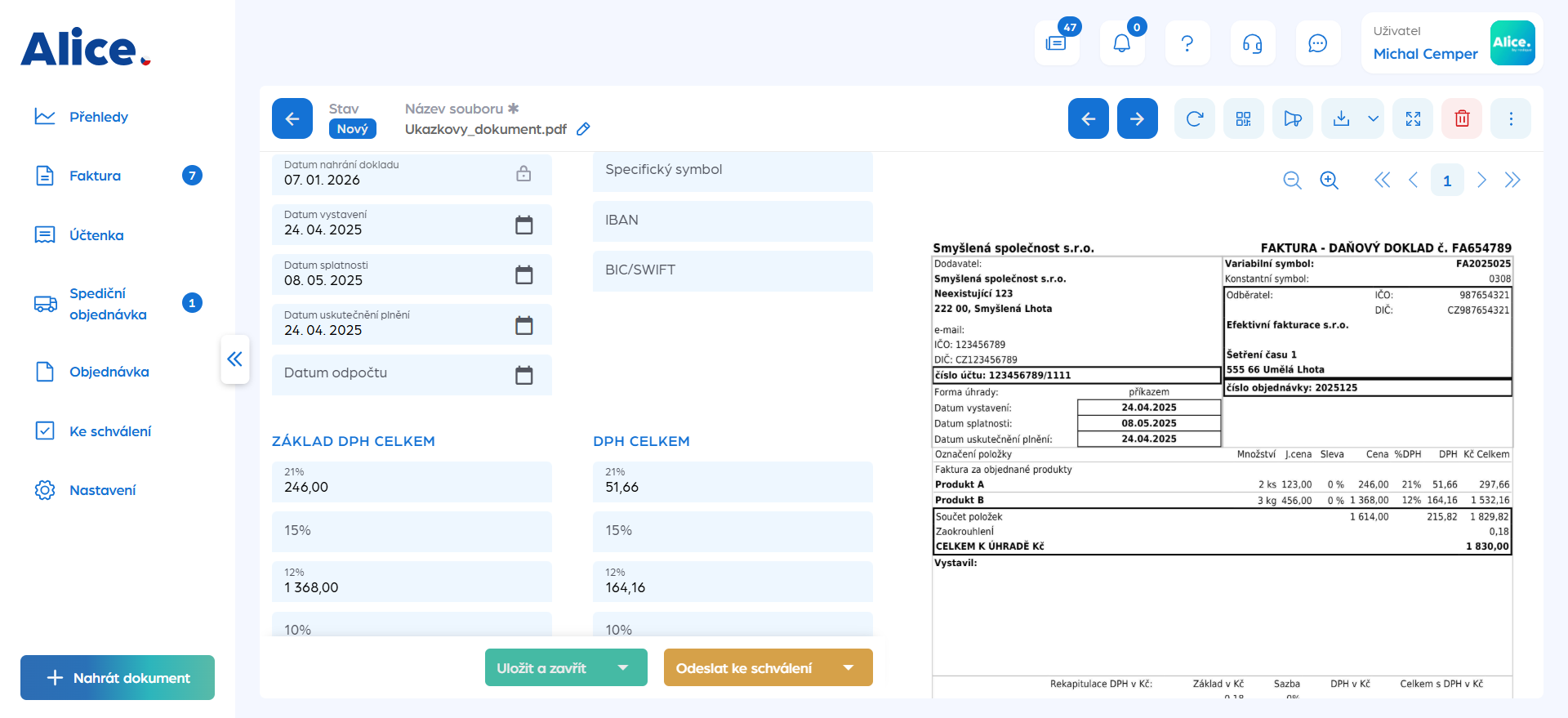This screenshot has height=718, width=1568.
Task: Click user name Michal Cemper
Action: 1425,54
